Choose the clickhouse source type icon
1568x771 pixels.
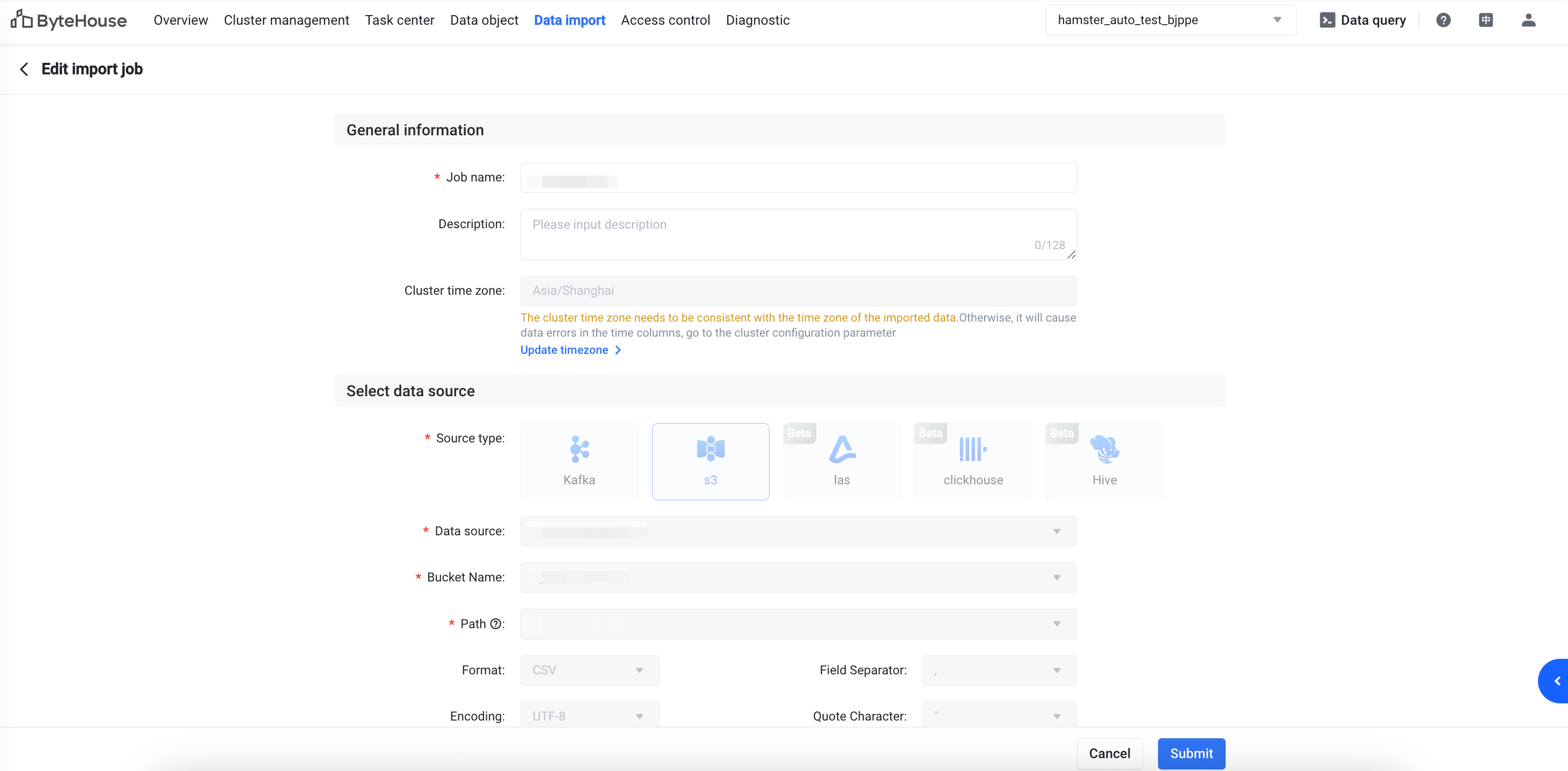[972, 450]
